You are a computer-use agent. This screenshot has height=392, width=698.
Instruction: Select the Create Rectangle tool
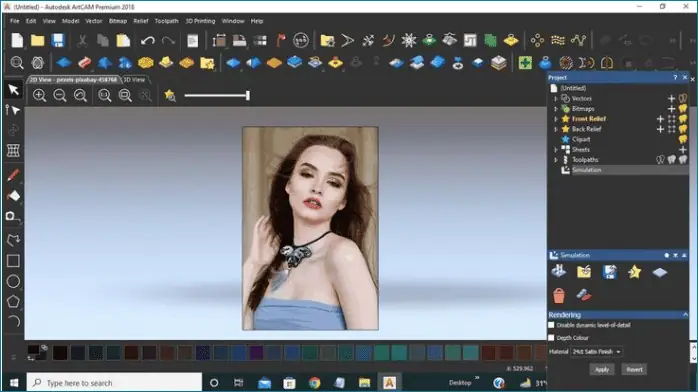click(x=13, y=261)
